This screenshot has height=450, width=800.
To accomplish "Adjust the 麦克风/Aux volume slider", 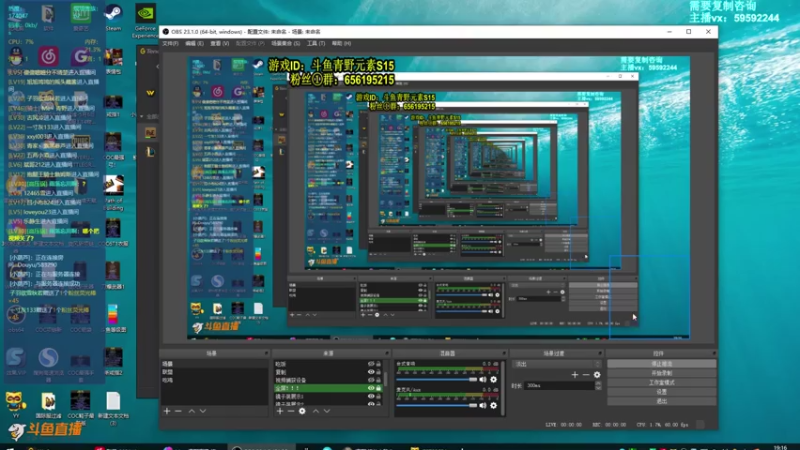I will click(x=436, y=406).
